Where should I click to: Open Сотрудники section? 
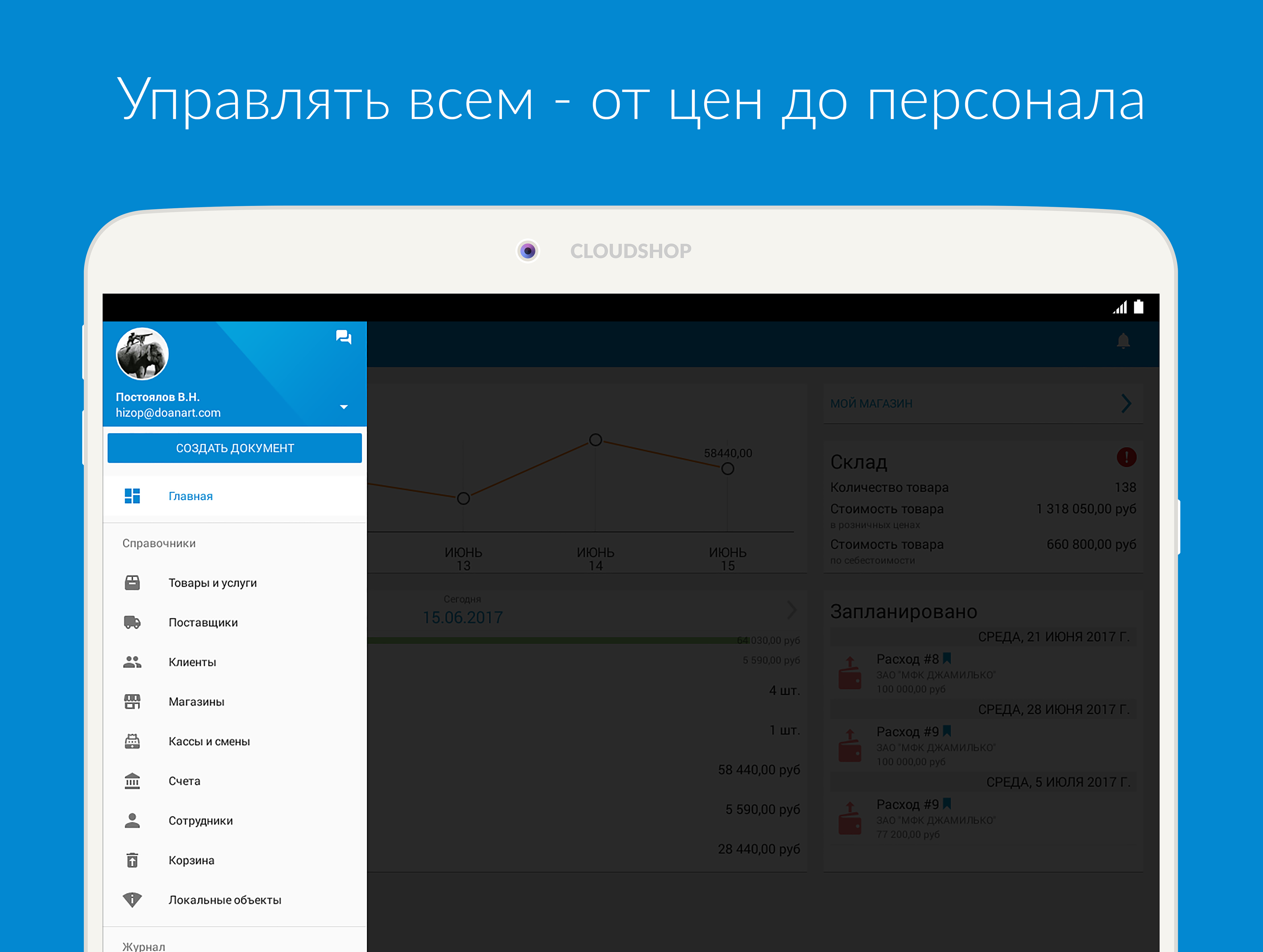pyautogui.click(x=235, y=820)
